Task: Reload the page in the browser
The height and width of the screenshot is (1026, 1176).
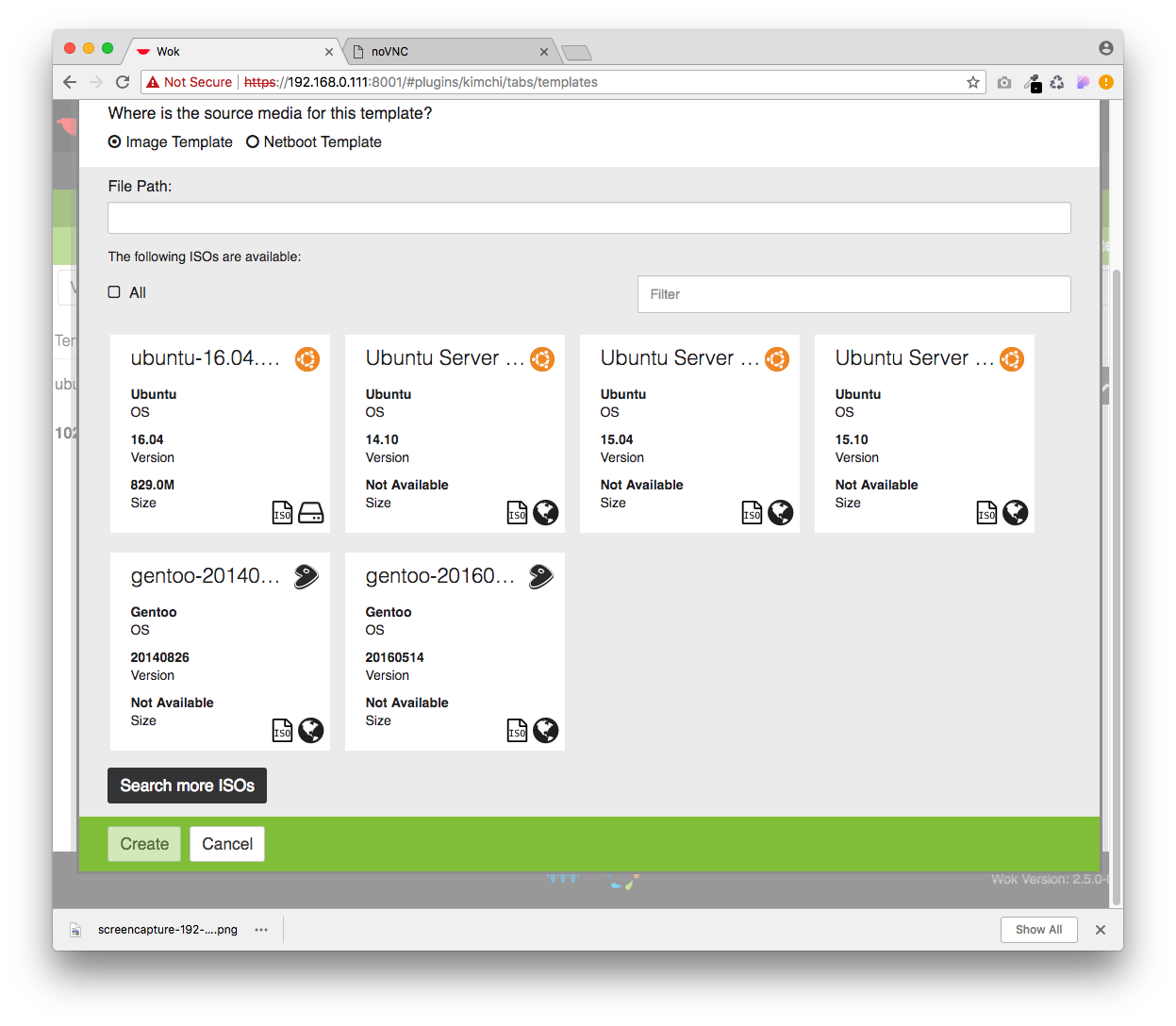Action: [x=123, y=82]
